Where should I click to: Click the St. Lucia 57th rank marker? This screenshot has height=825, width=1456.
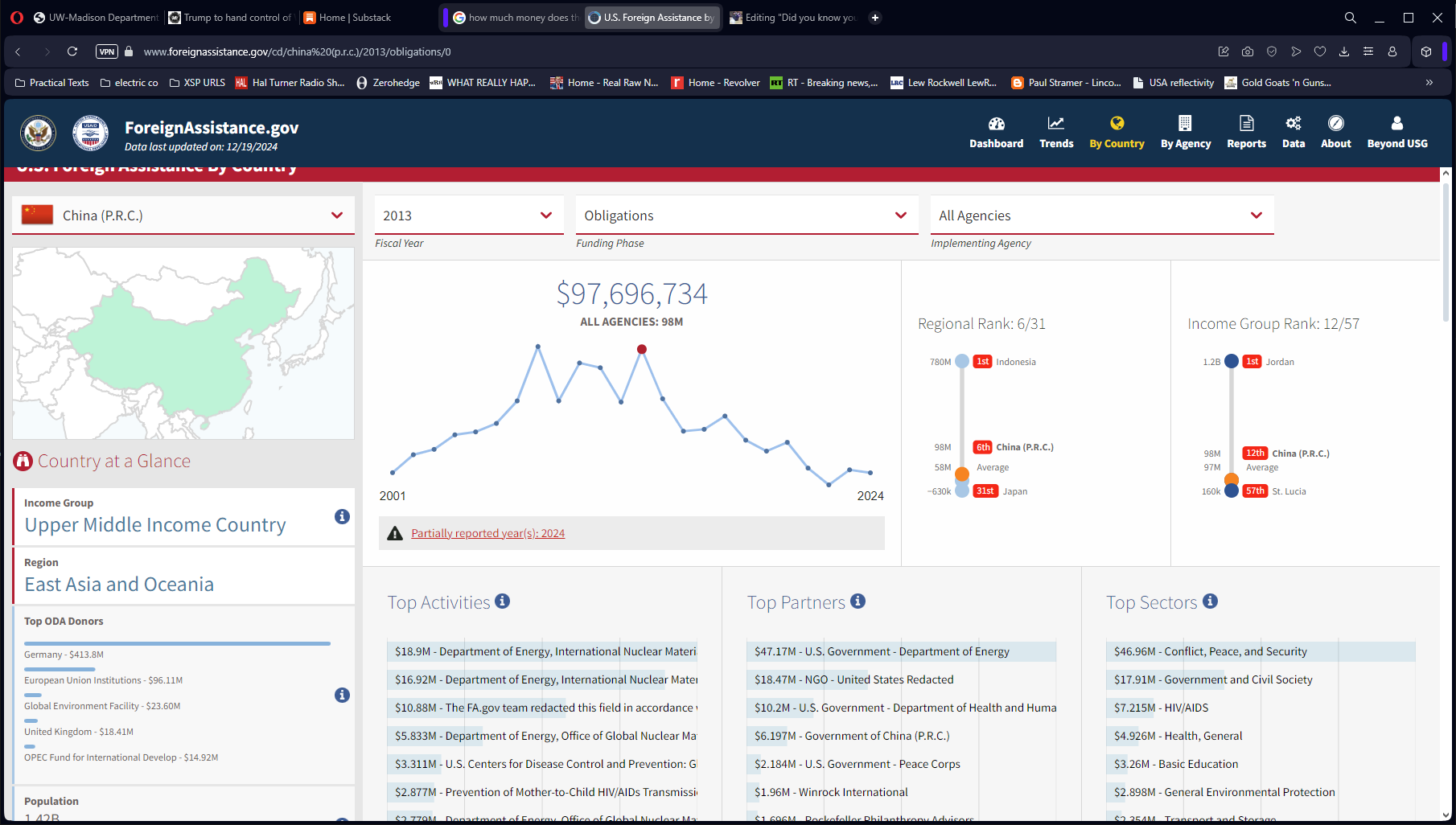click(1232, 490)
